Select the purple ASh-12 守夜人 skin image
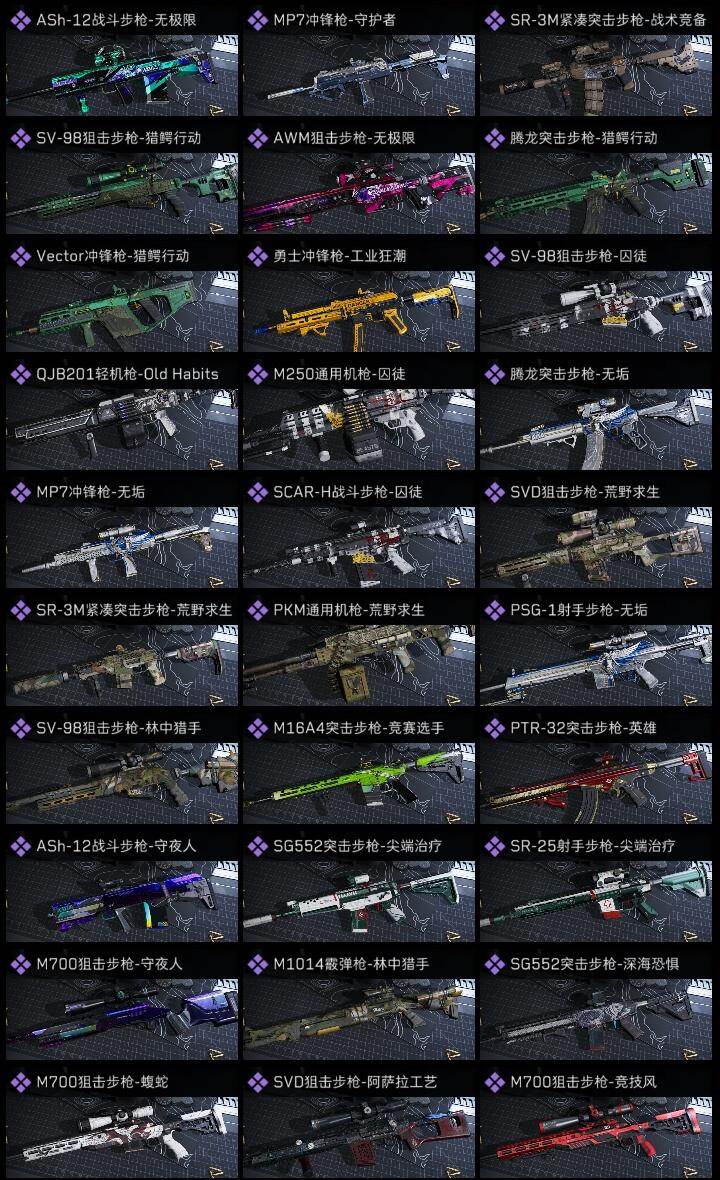This screenshot has height=1180, width=720. click(122, 902)
